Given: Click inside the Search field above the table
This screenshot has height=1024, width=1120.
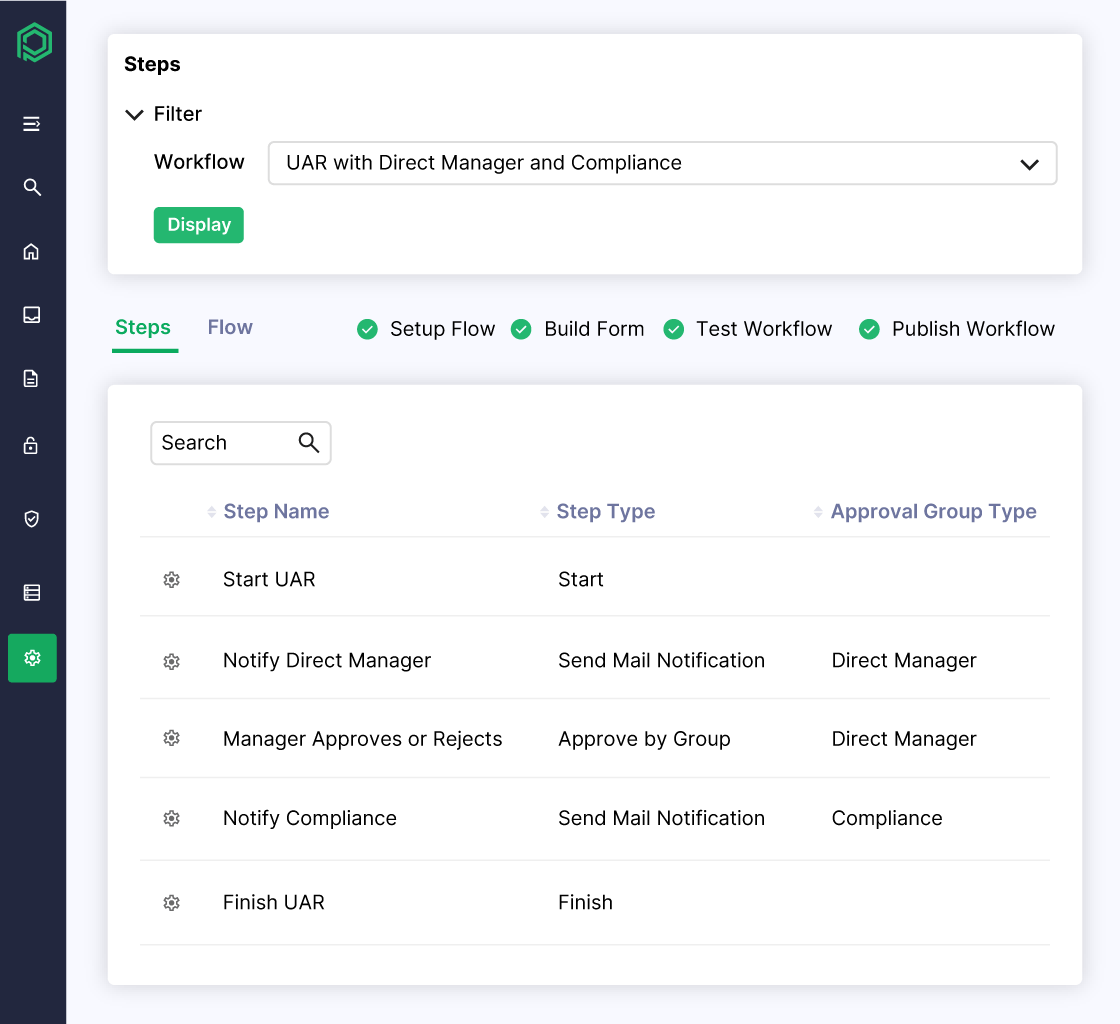Looking at the screenshot, I should tap(225, 442).
